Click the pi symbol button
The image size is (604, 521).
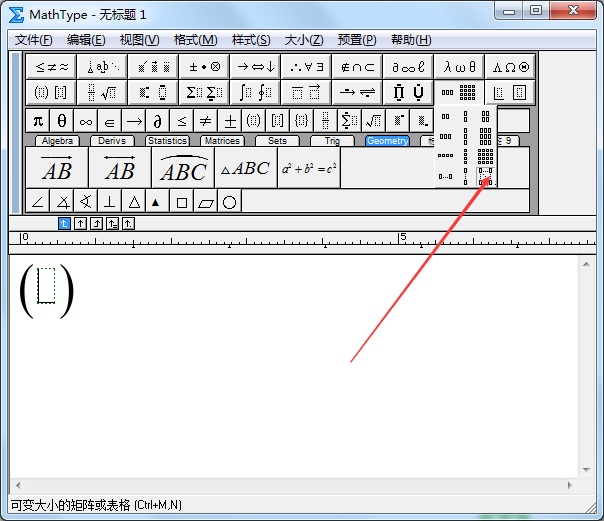[x=38, y=121]
